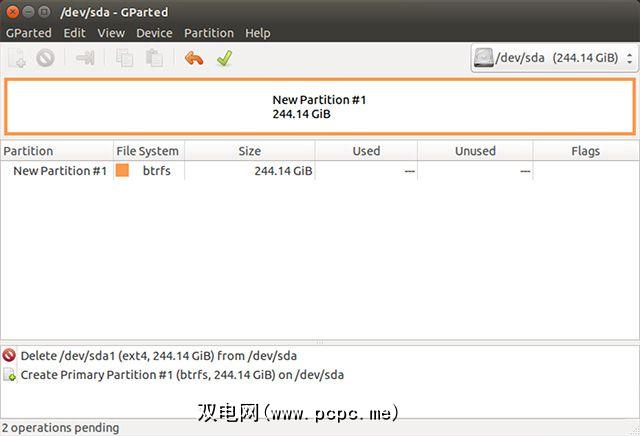Screen dimensions: 640x436
Task: Sort by File System column header
Action: point(148,151)
